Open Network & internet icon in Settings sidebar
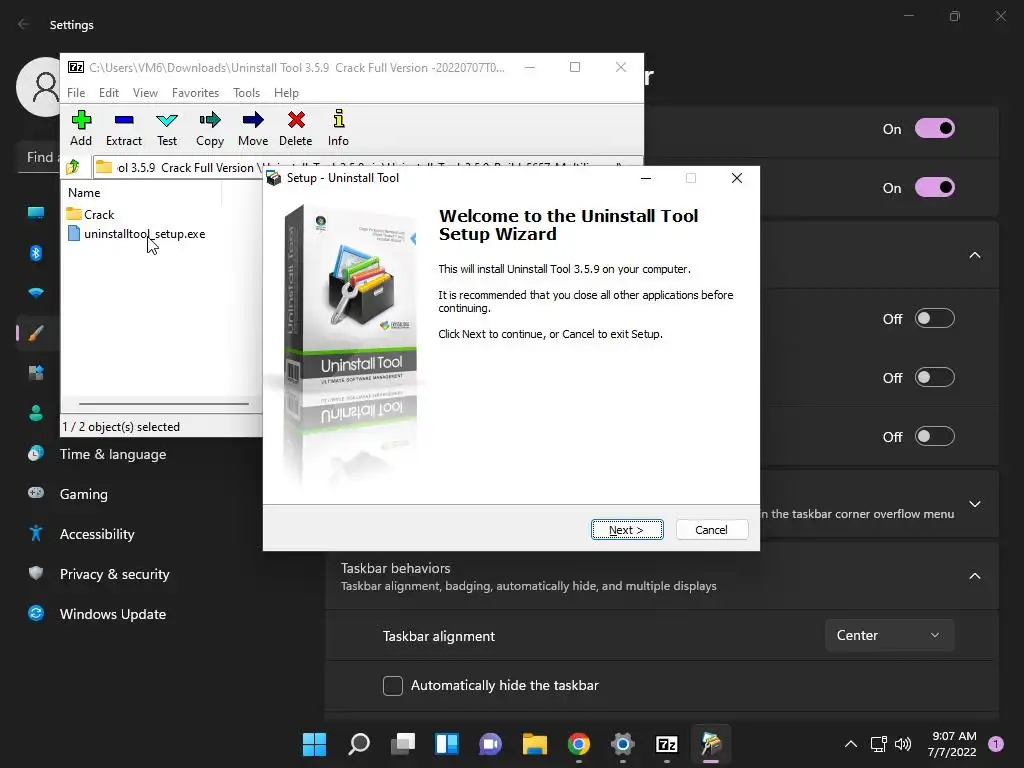Image resolution: width=1024 pixels, height=768 pixels. (36, 293)
